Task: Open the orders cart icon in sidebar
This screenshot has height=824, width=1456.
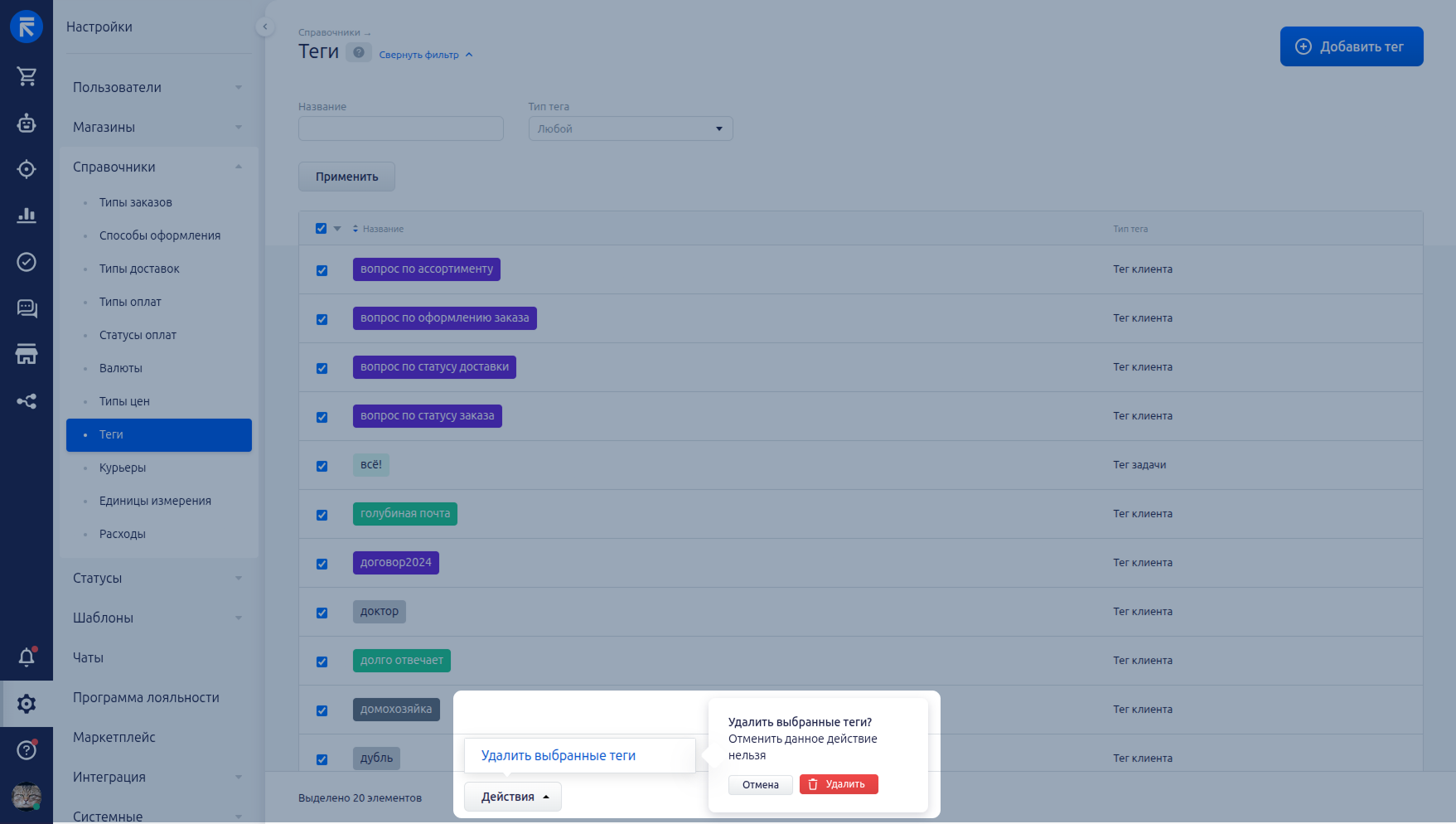Action: point(27,76)
